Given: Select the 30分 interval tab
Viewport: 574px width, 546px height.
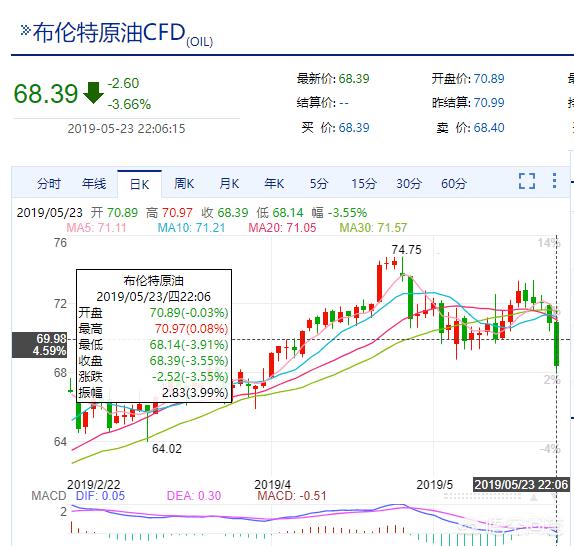Looking at the screenshot, I should 409,183.
